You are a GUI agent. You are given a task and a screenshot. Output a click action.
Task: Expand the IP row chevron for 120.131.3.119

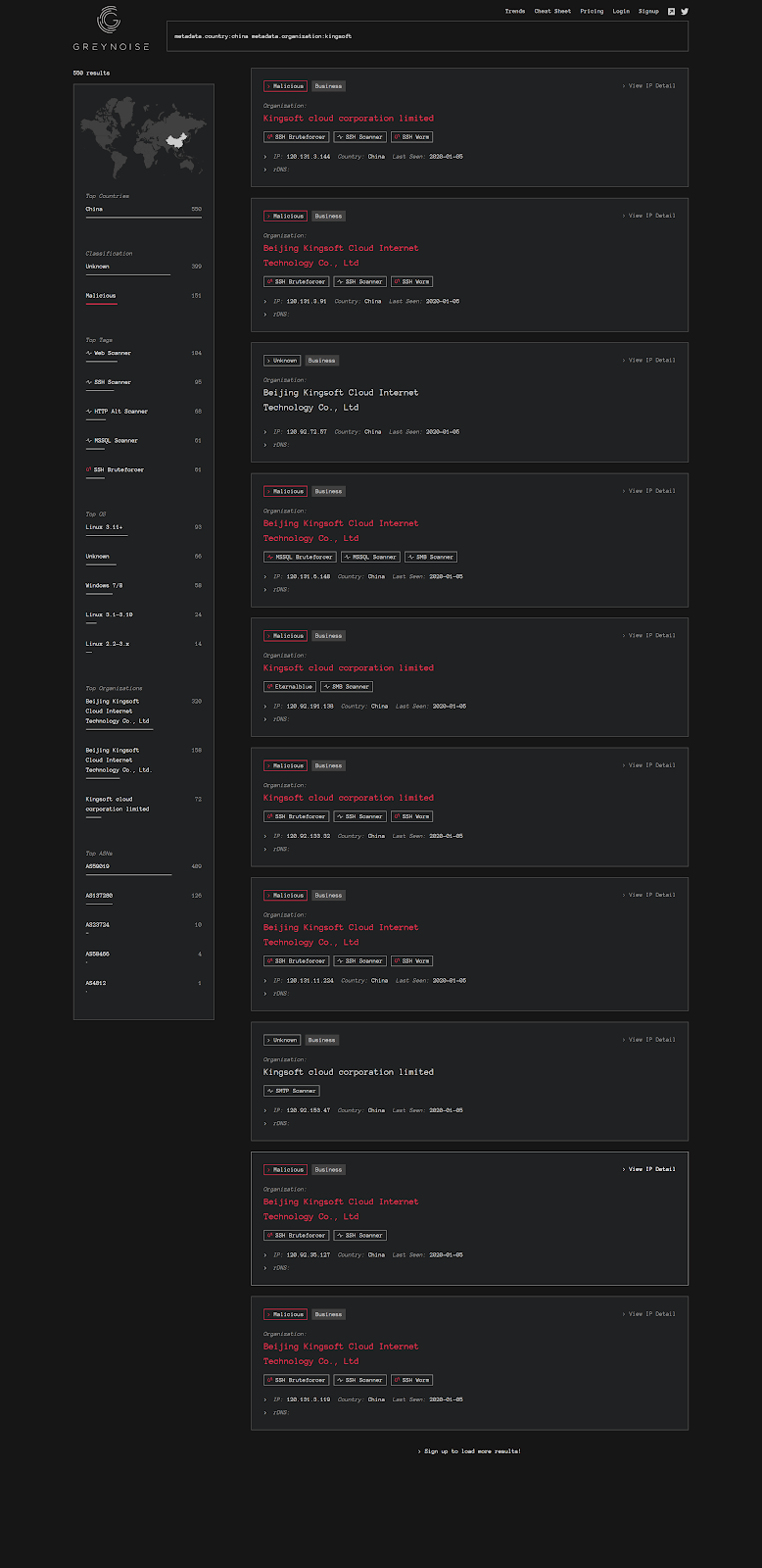(x=265, y=1399)
